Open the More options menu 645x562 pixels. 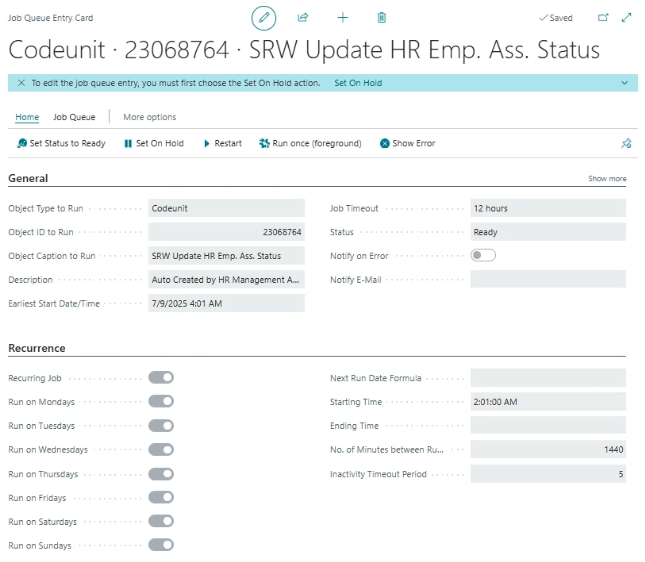coord(149,117)
